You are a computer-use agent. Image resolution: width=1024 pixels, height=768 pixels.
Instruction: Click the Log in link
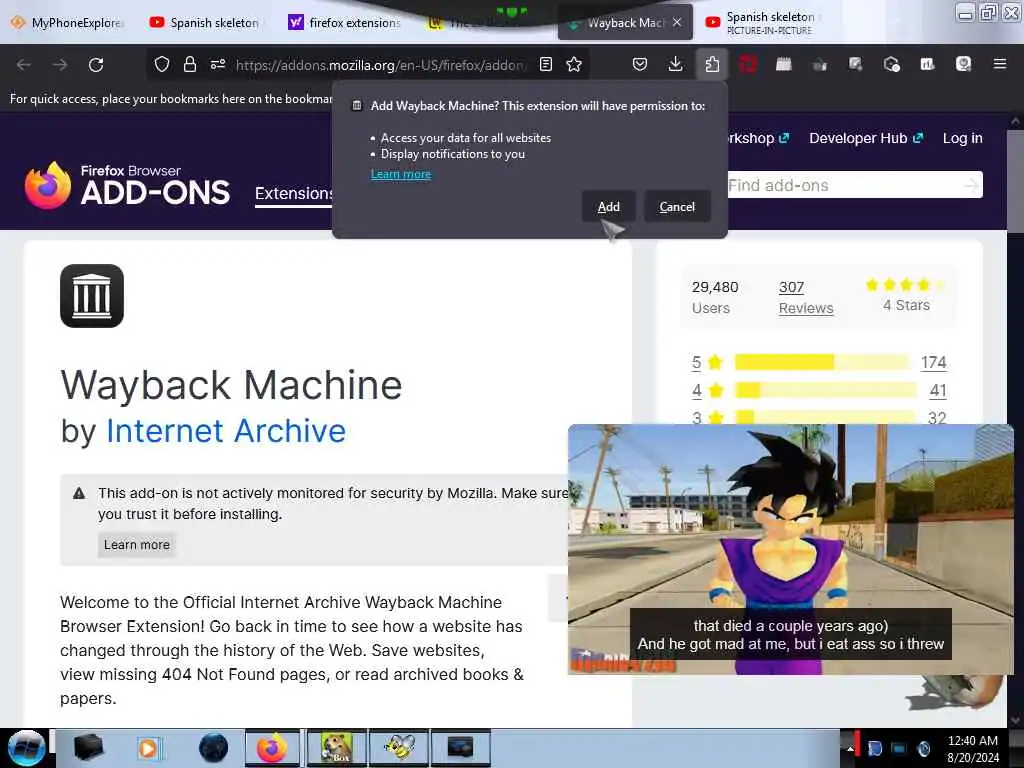(x=962, y=138)
